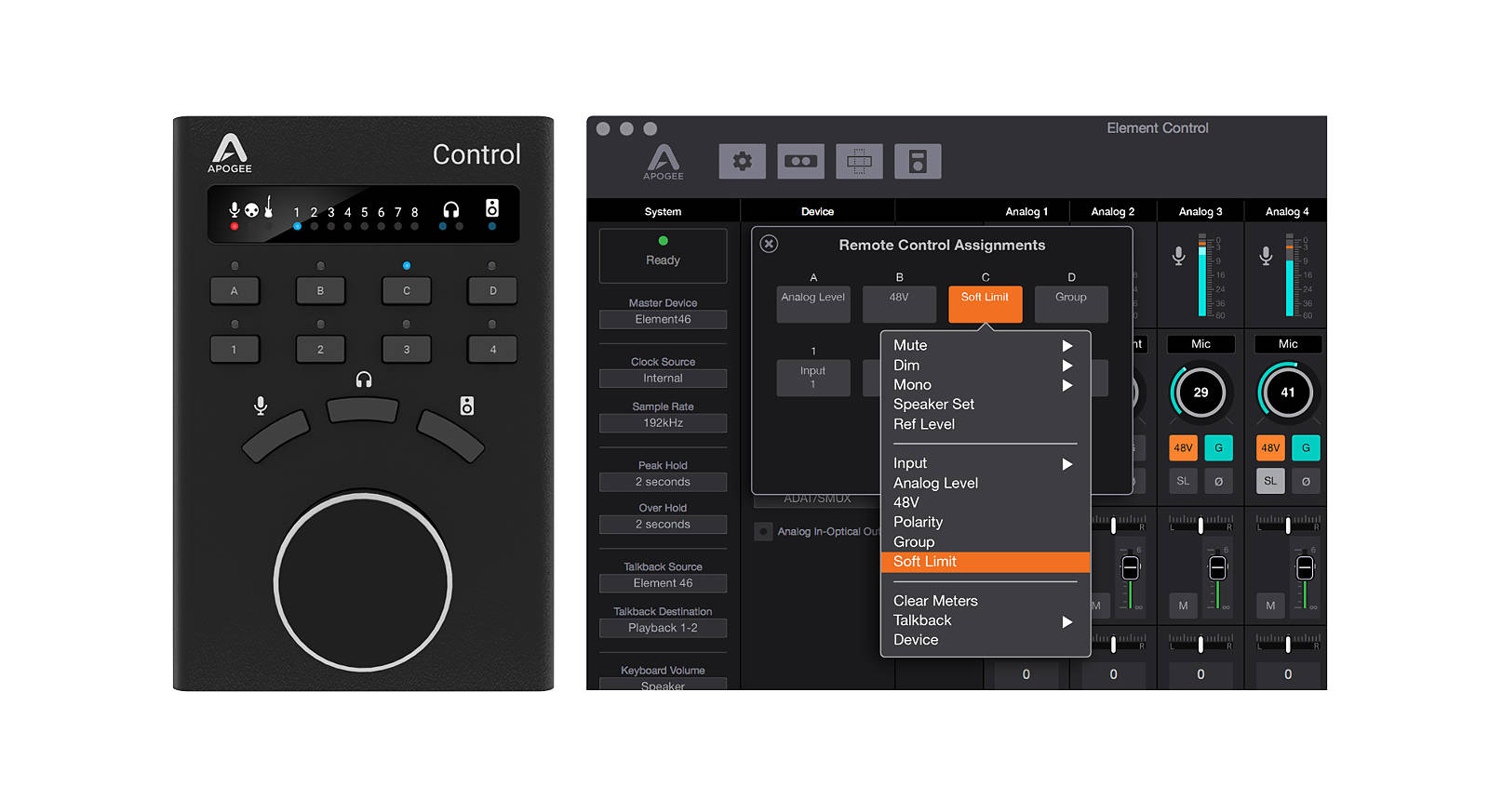Click the remote control toolbar icon
Screen dimensions: 1489x812
[918, 161]
